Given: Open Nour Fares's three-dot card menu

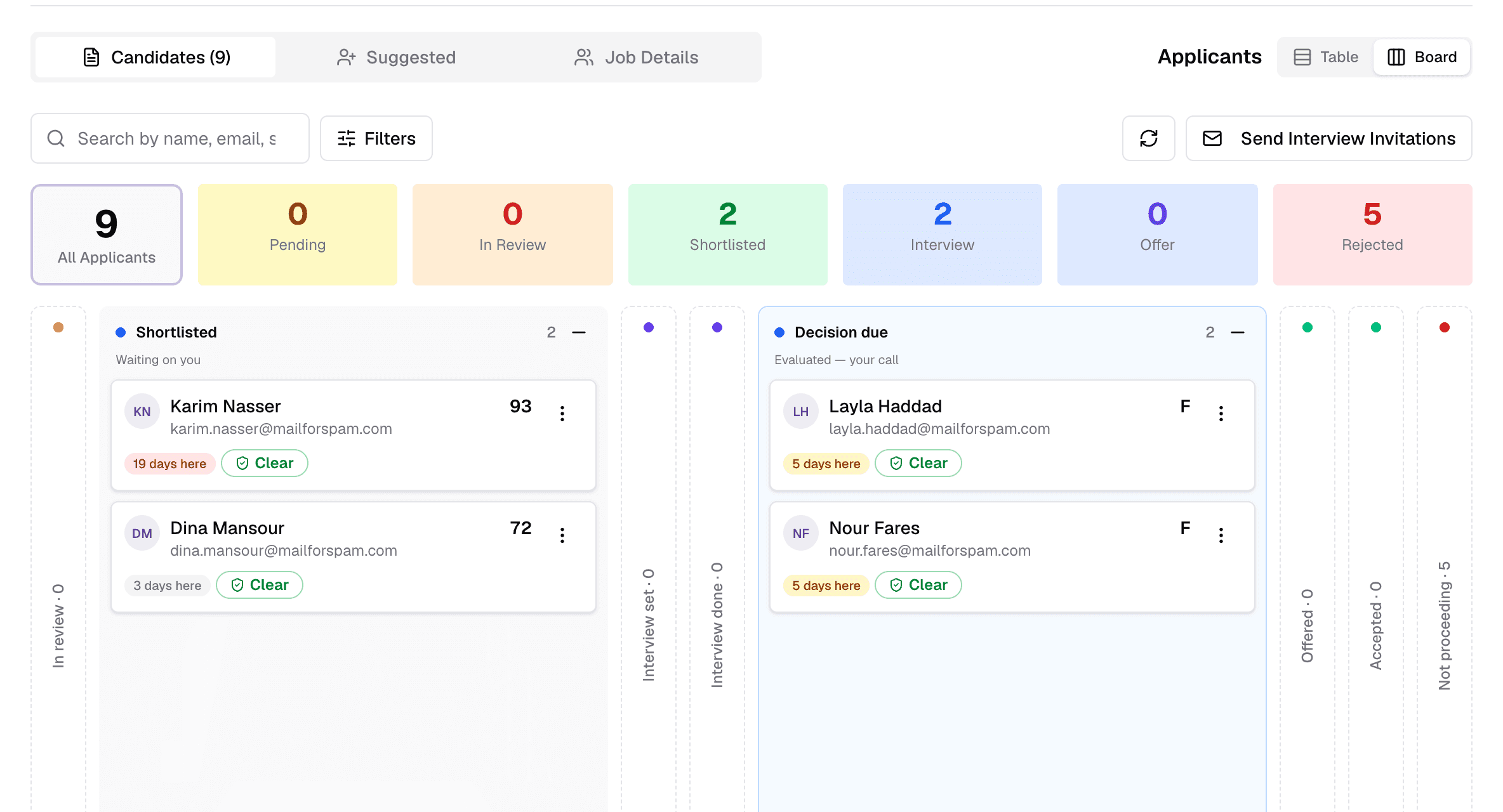Looking at the screenshot, I should coord(1221,535).
